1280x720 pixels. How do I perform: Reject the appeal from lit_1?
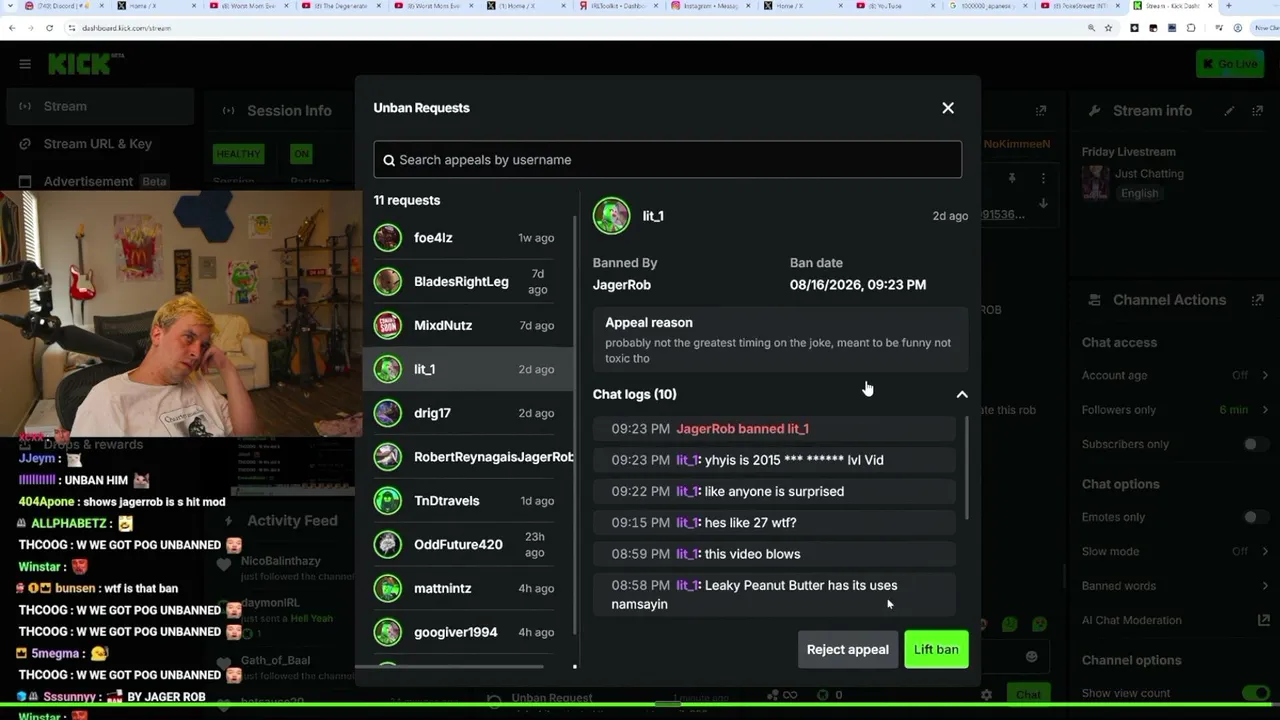click(x=848, y=650)
